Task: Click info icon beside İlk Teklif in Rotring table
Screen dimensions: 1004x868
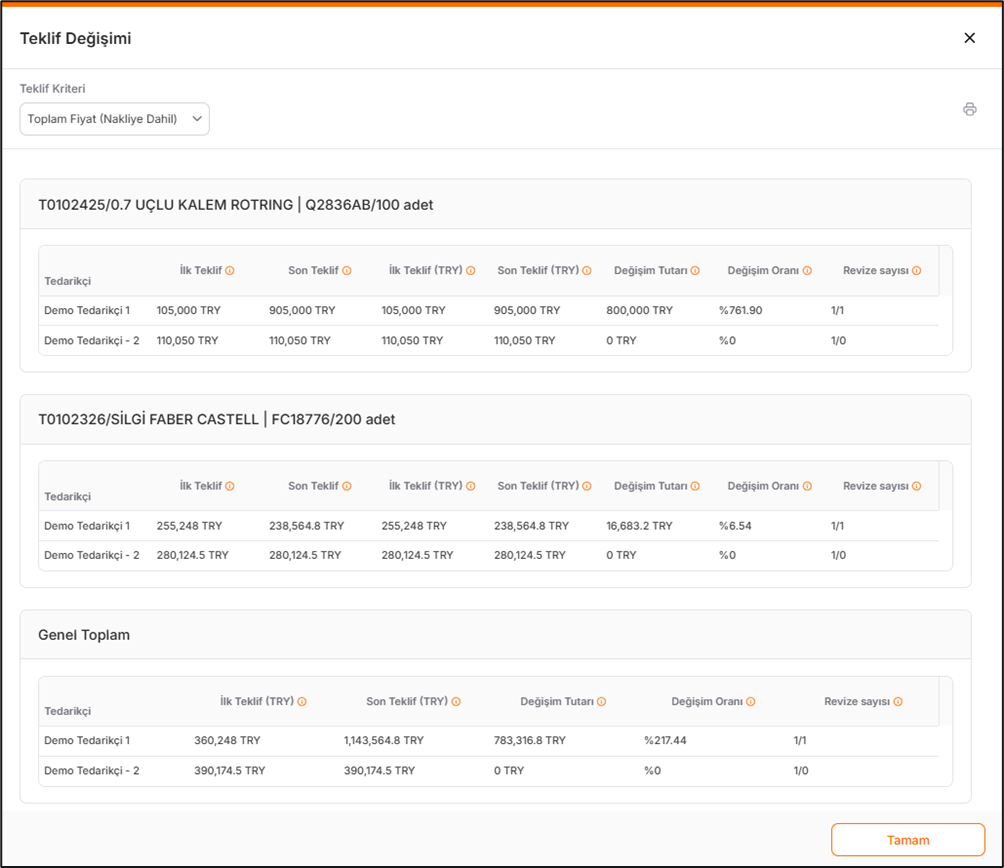Action: [x=230, y=271]
